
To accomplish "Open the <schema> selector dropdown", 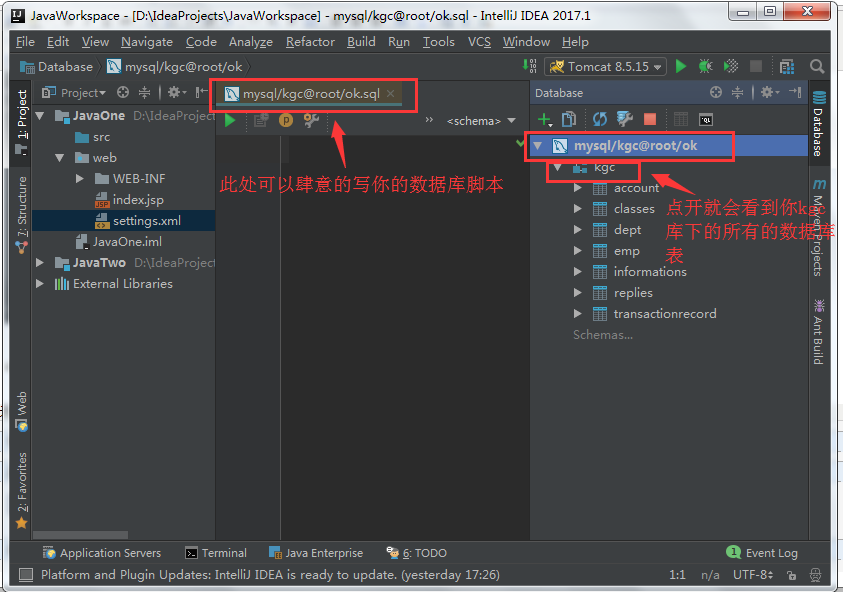I will pyautogui.click(x=481, y=121).
